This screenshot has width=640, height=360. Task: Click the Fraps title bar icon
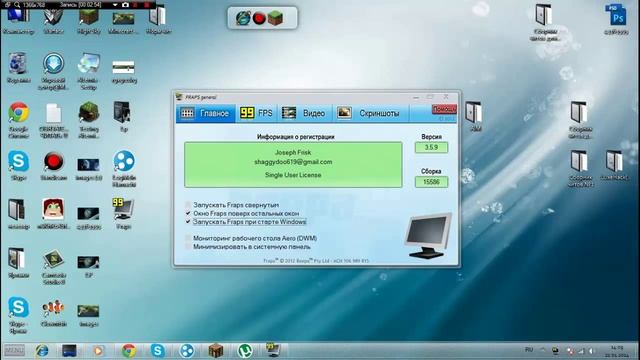click(x=179, y=97)
